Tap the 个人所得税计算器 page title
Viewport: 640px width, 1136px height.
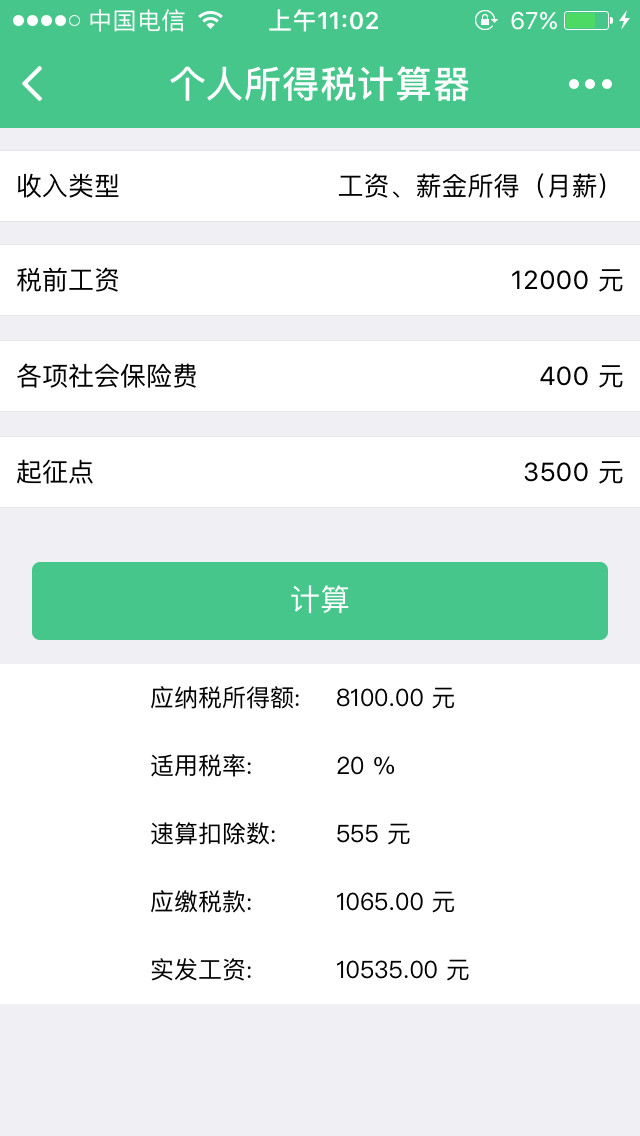pos(320,85)
